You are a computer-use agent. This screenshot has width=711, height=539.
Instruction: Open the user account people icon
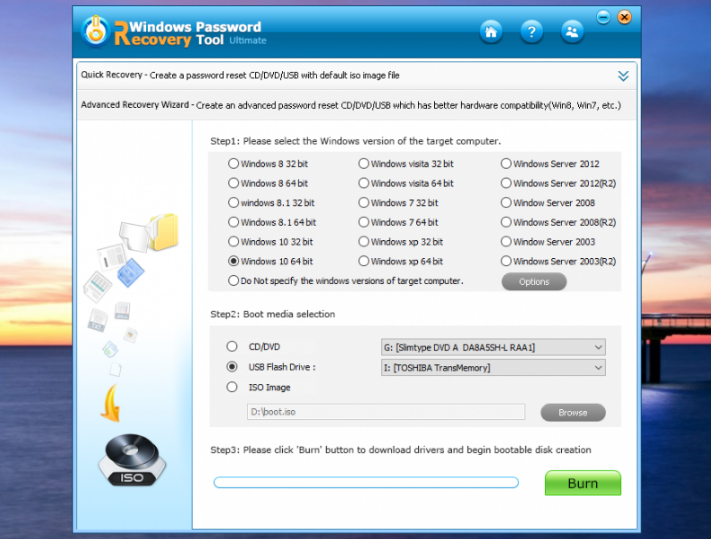pos(572,32)
